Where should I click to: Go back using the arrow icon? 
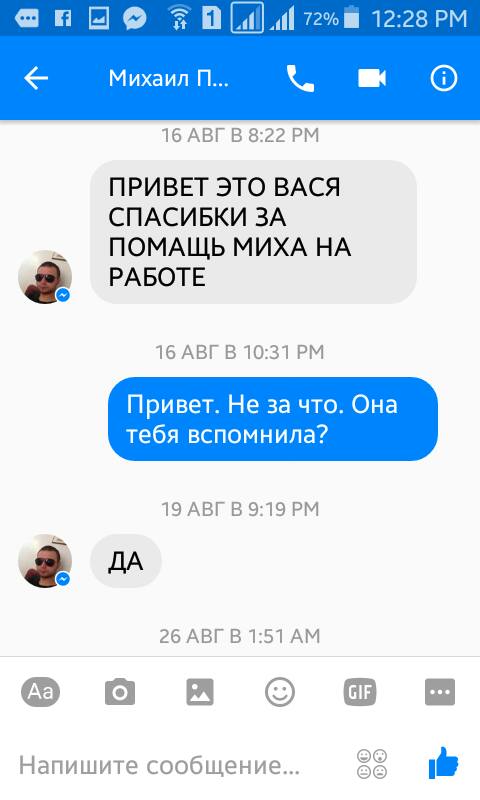click(x=36, y=79)
